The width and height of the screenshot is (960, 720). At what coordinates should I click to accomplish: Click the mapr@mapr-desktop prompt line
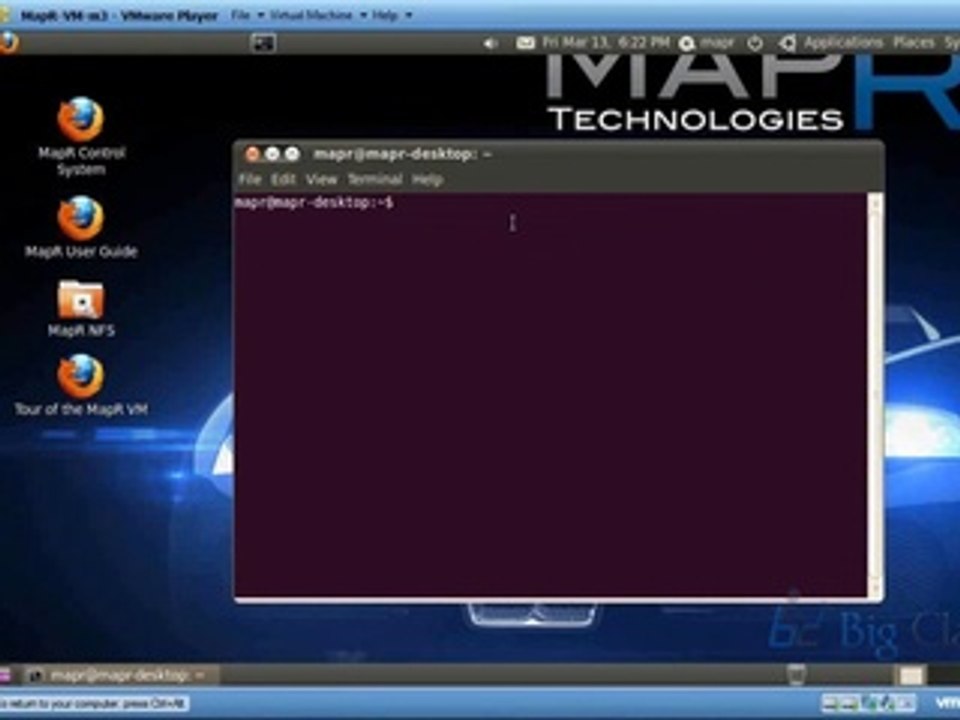[314, 202]
